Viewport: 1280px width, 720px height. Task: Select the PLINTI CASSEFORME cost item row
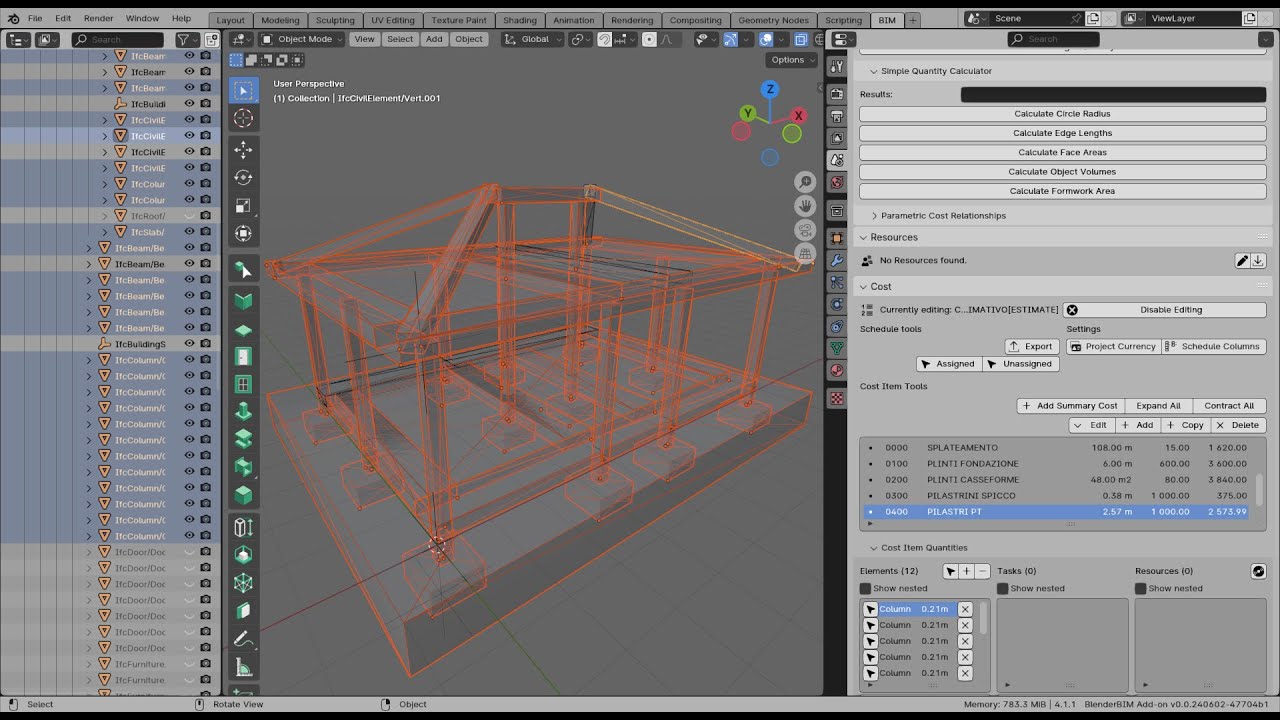pos(1056,480)
